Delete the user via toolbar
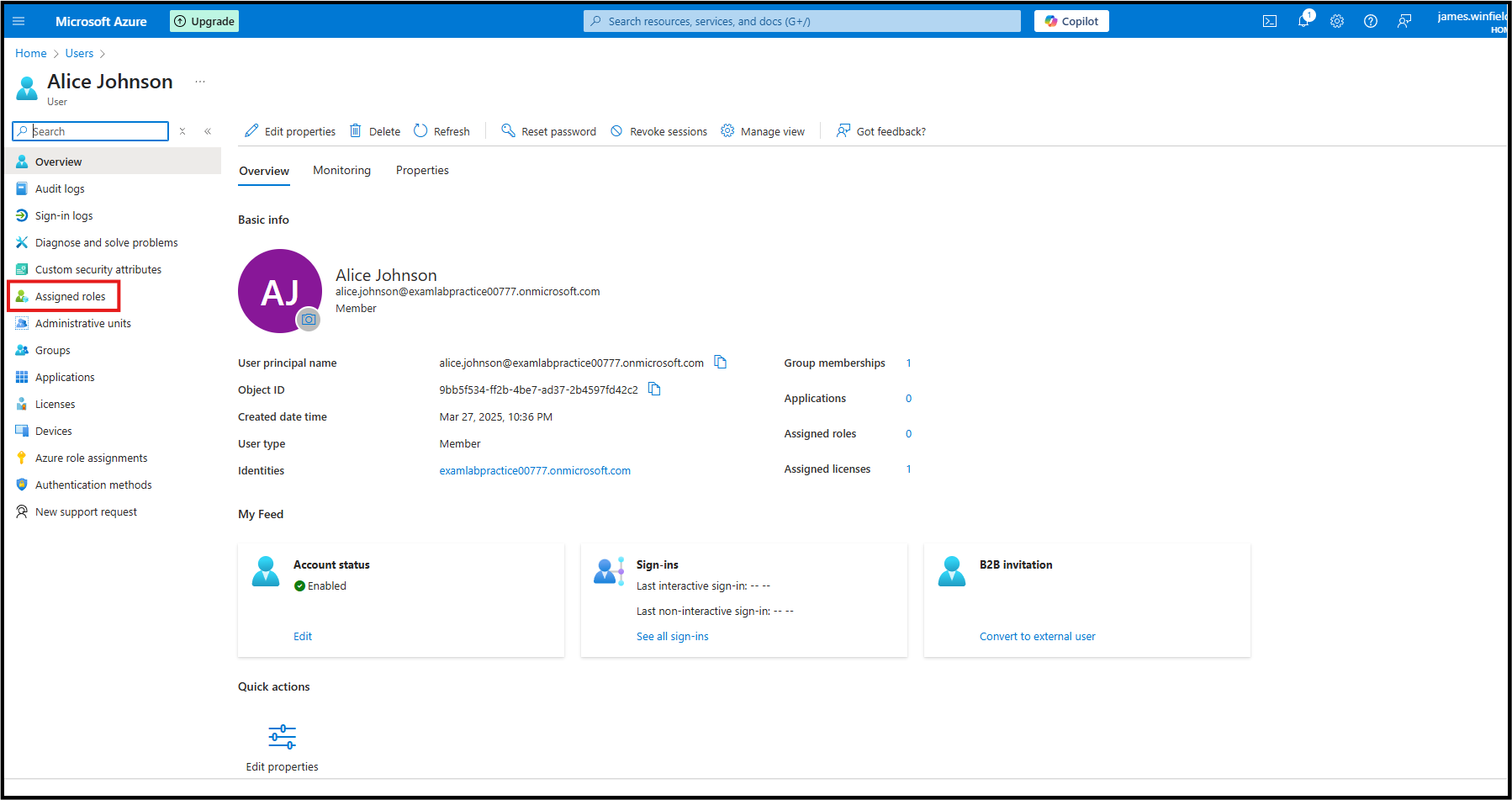This screenshot has height=800, width=1512. [375, 131]
